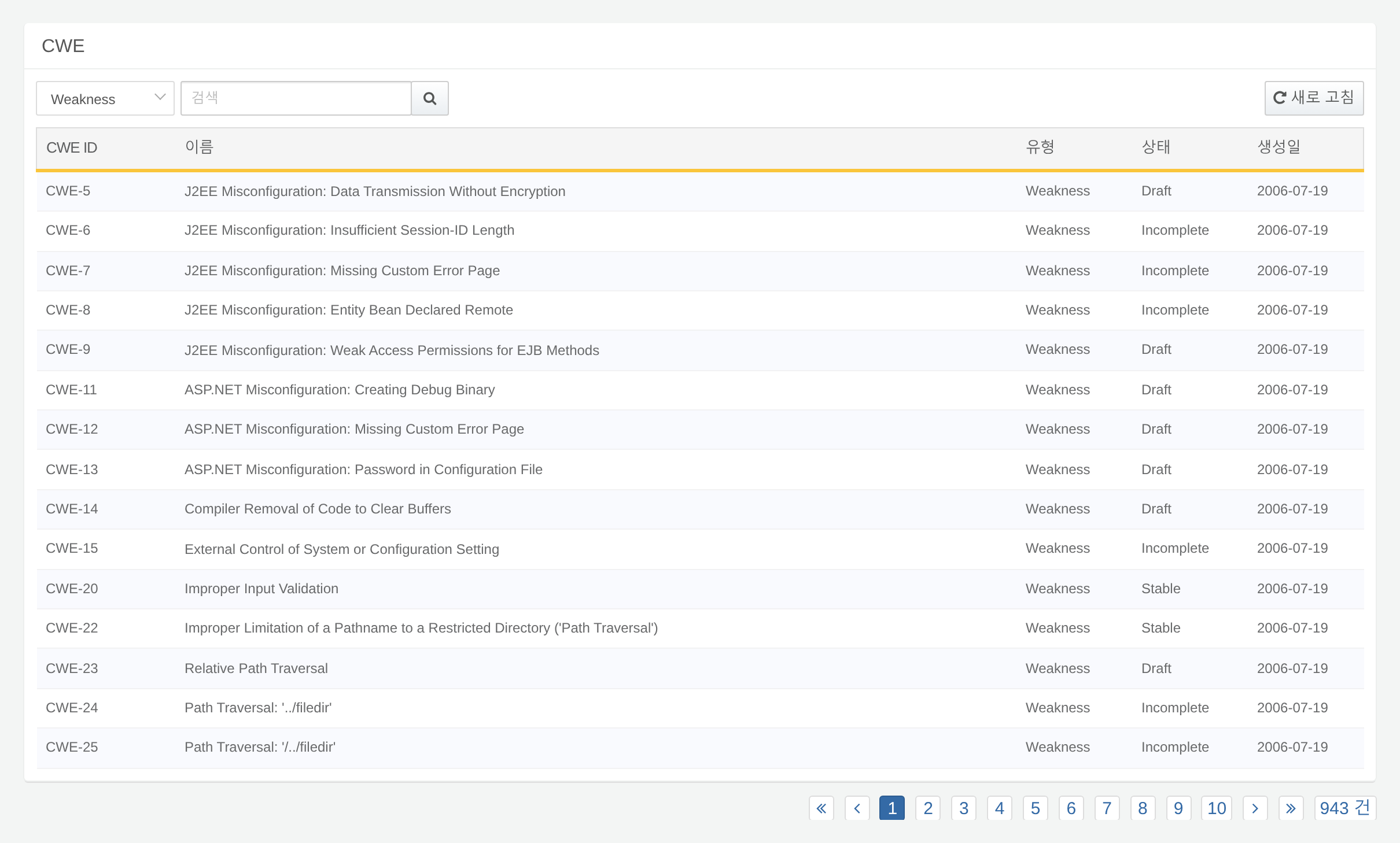This screenshot has width=1400, height=843.
Task: Focus the 검색 search input field
Action: pyautogui.click(x=296, y=98)
